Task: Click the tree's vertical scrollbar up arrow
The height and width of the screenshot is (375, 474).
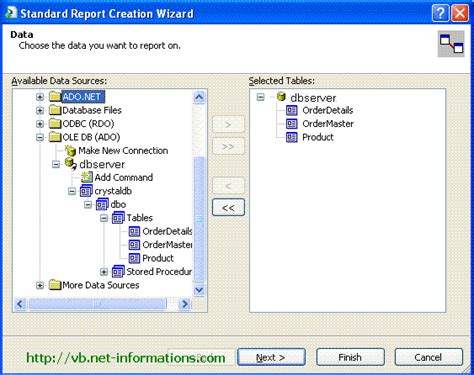Action: 199,97
